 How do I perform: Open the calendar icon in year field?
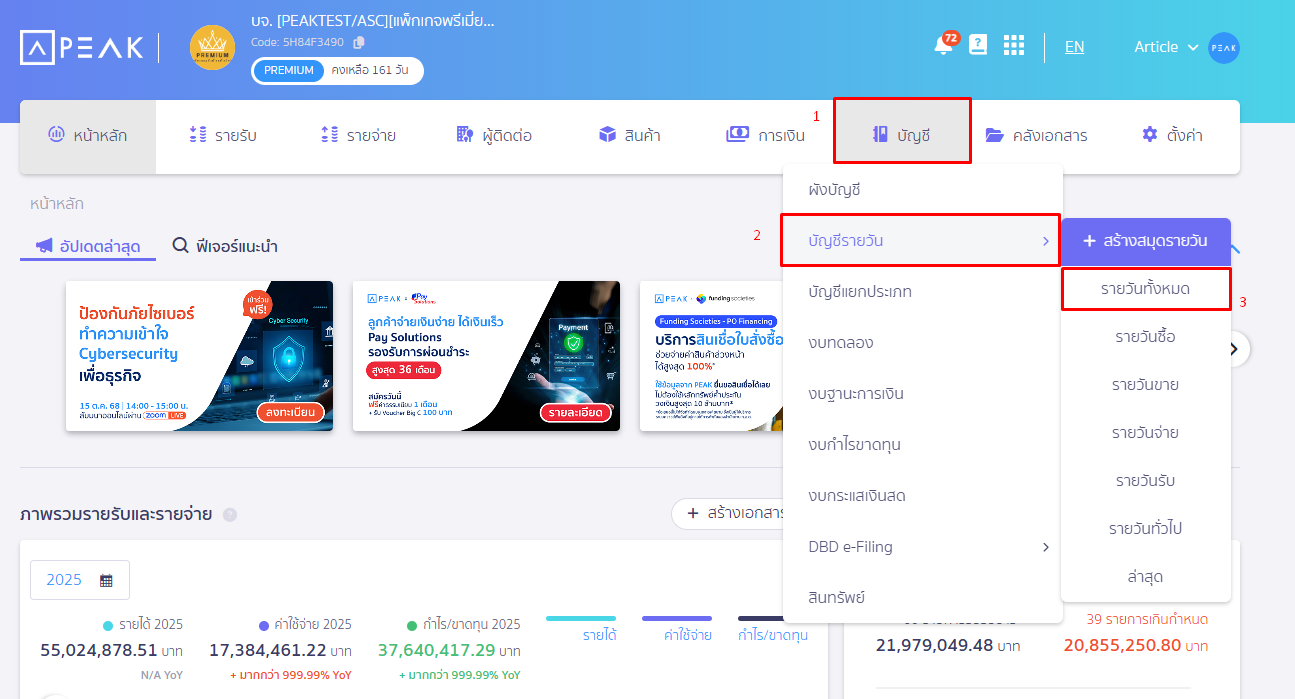(x=106, y=580)
